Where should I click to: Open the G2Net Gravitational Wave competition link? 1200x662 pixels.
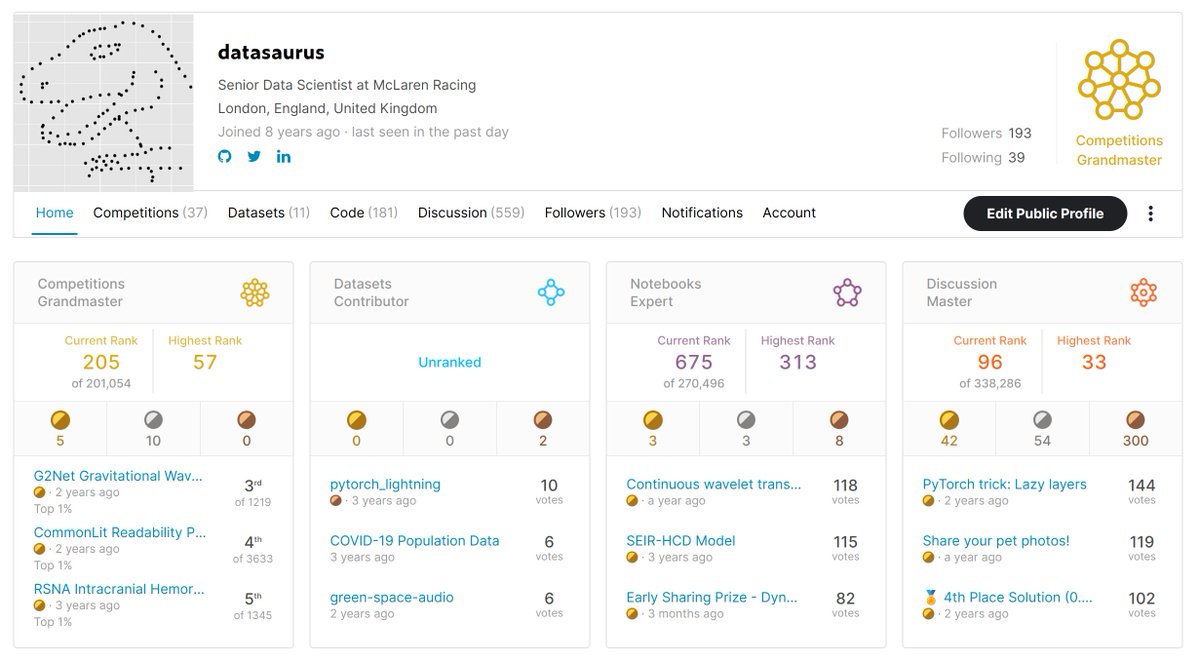[x=118, y=477]
